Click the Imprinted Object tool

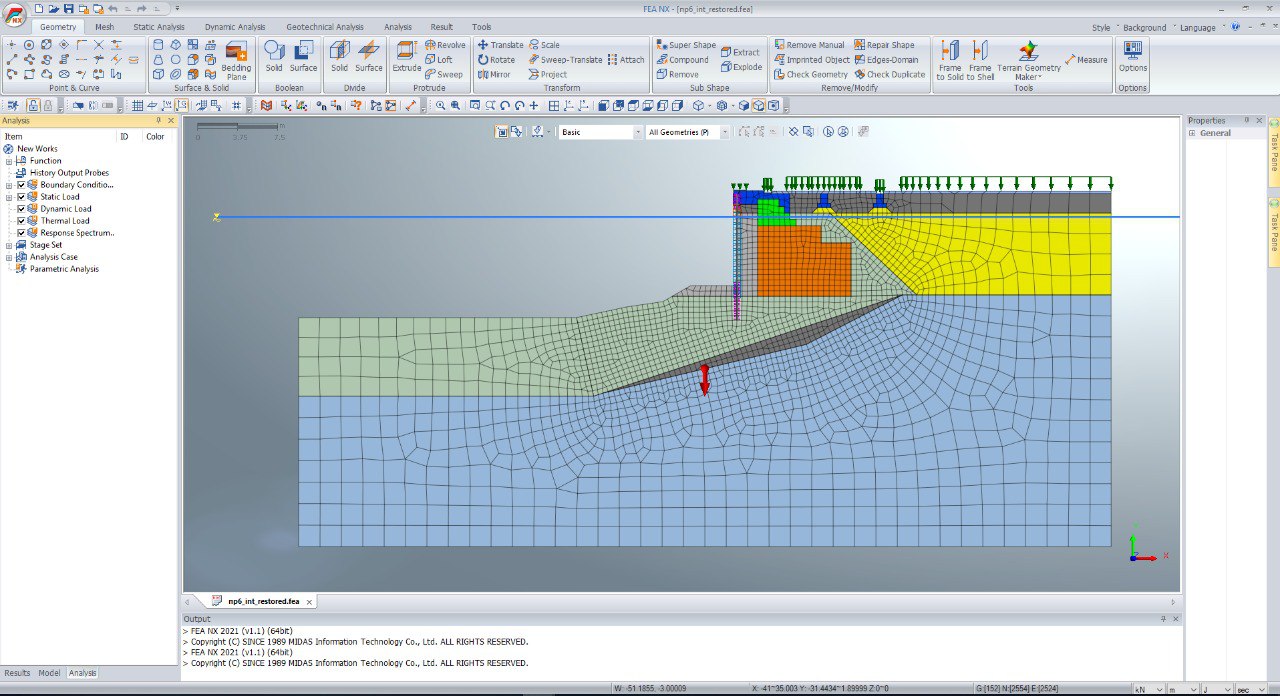click(811, 60)
